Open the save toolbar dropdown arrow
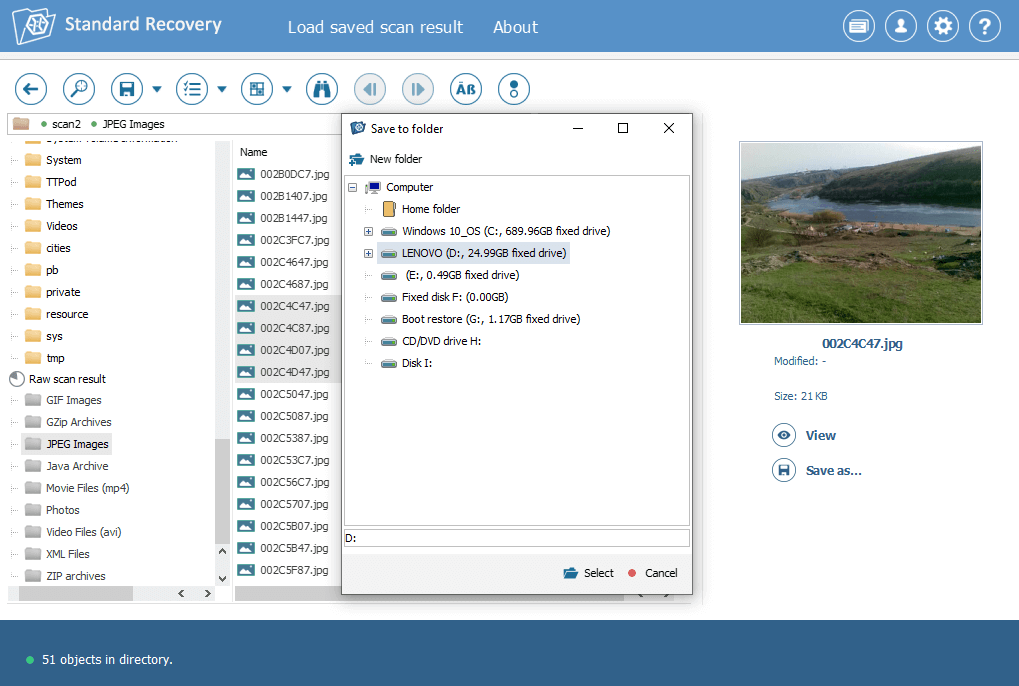Viewport: 1019px width, 686px height. point(157,89)
